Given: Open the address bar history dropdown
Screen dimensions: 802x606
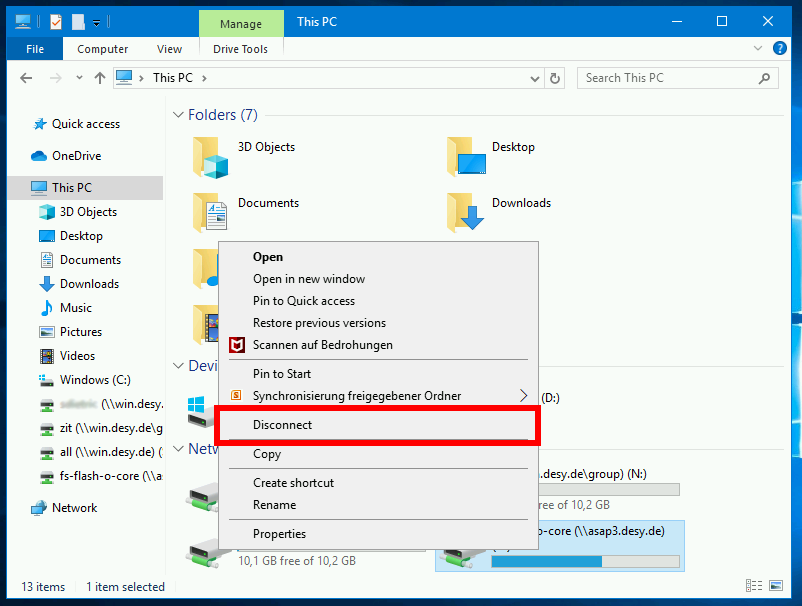Looking at the screenshot, I should tap(533, 77).
